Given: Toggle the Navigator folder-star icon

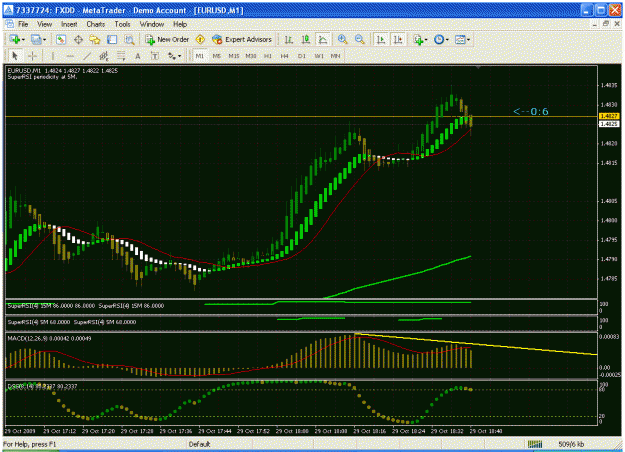Looking at the screenshot, I should pyautogui.click(x=95, y=39).
